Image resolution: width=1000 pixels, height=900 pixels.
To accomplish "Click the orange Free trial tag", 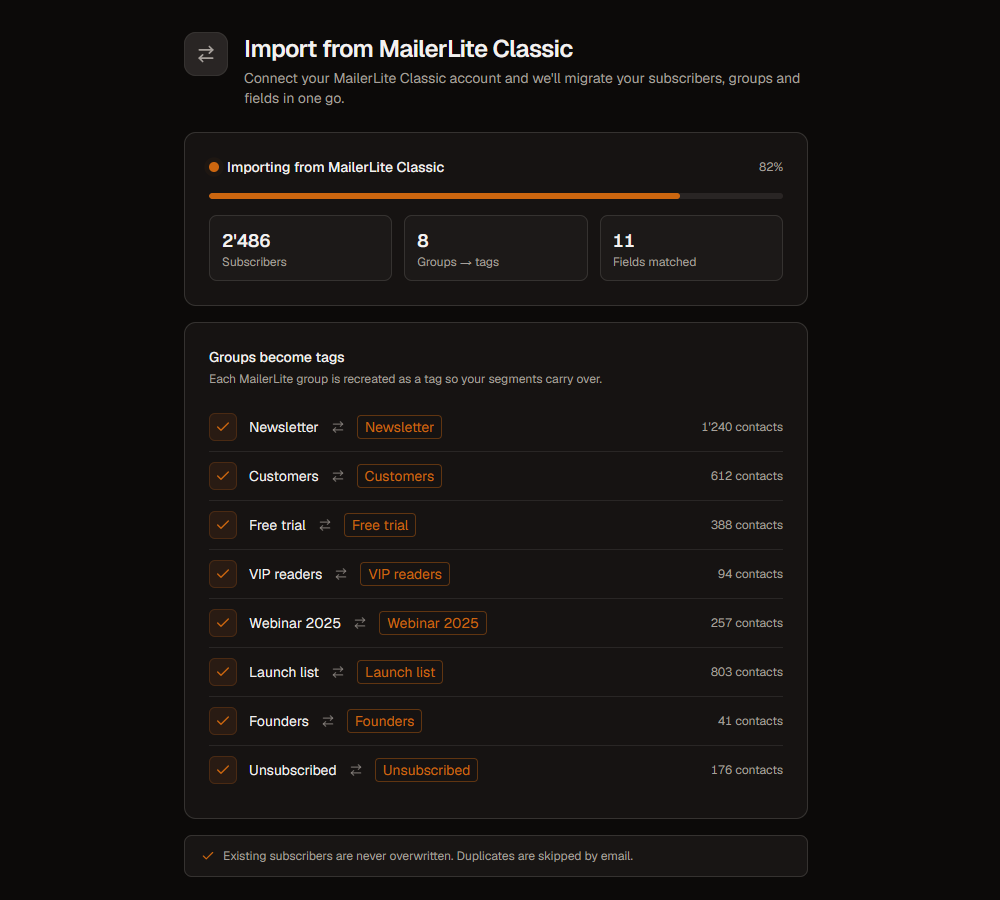I will 380,525.
